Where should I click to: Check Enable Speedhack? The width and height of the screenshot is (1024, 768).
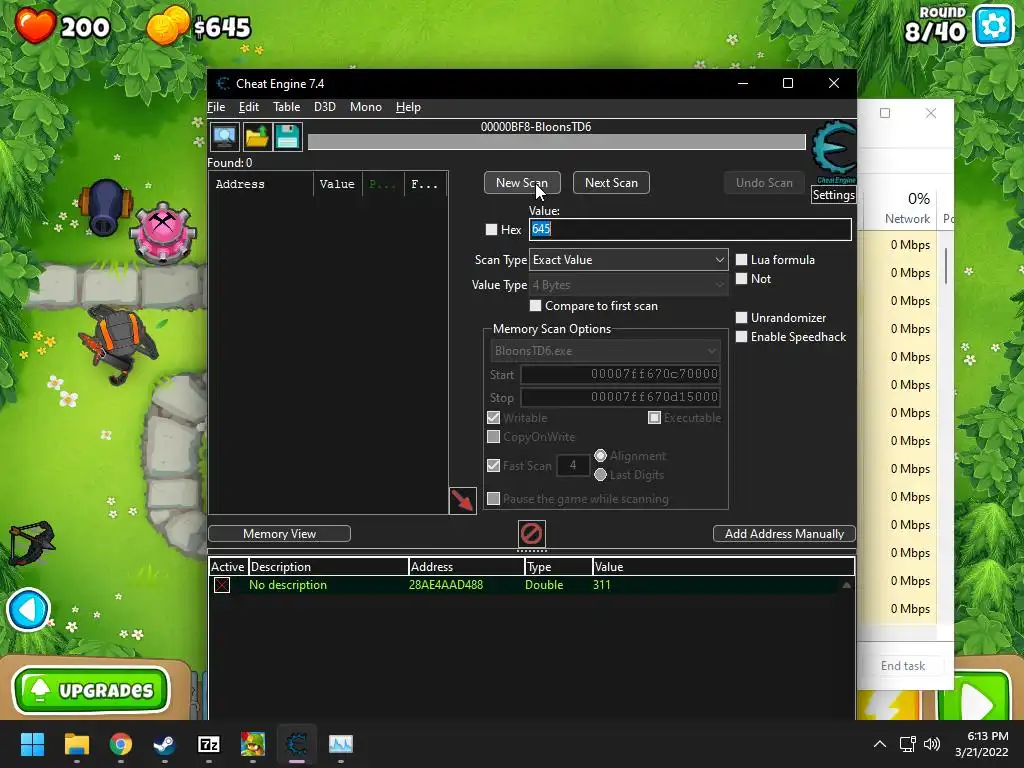click(741, 336)
